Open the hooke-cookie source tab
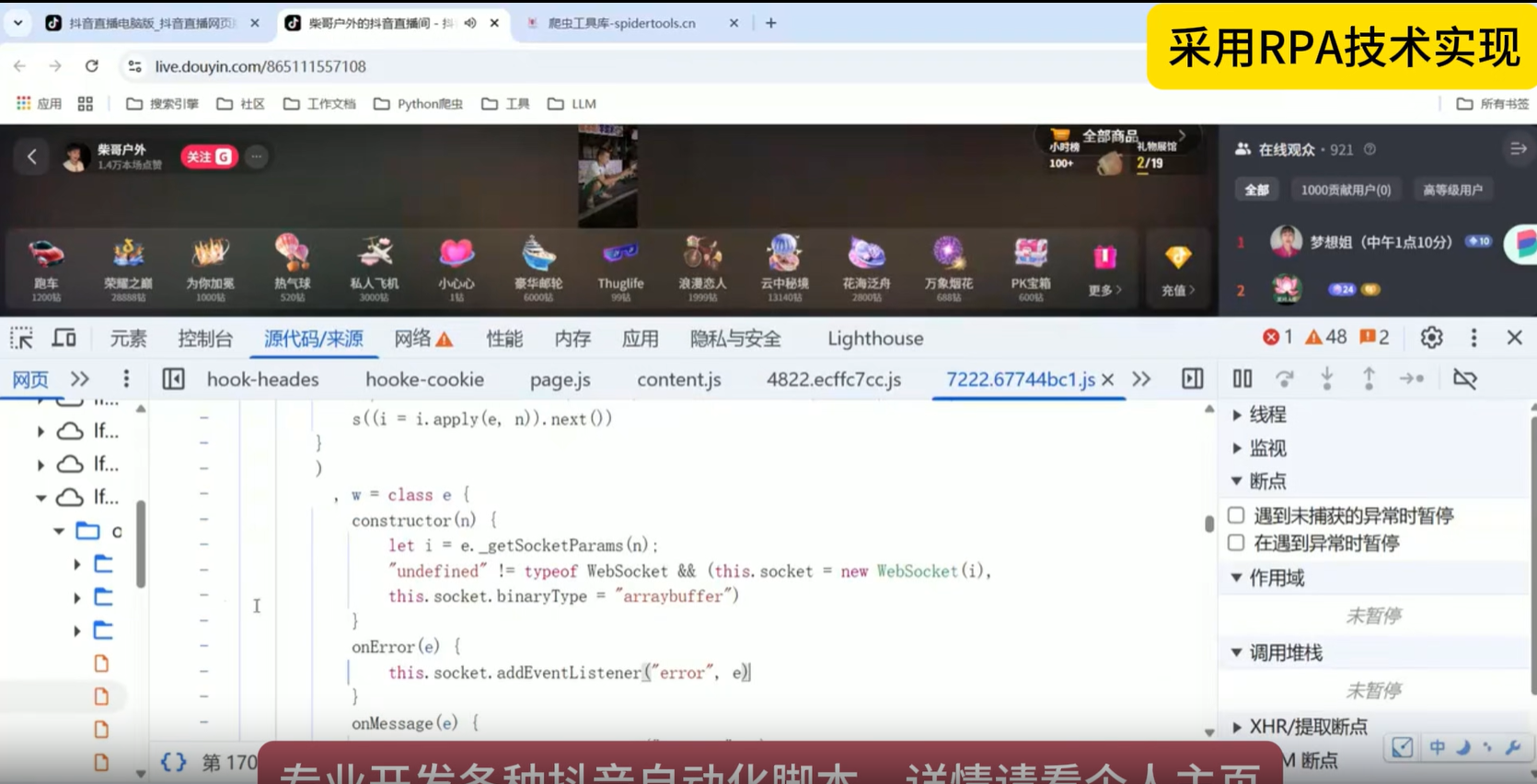This screenshot has width=1537, height=784. coord(424,379)
